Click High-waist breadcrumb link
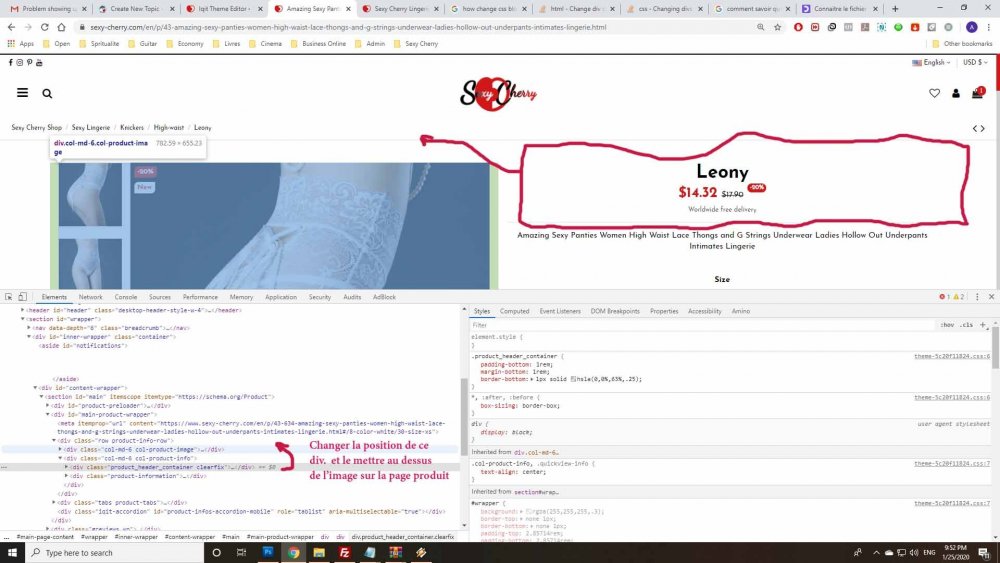 (x=168, y=128)
